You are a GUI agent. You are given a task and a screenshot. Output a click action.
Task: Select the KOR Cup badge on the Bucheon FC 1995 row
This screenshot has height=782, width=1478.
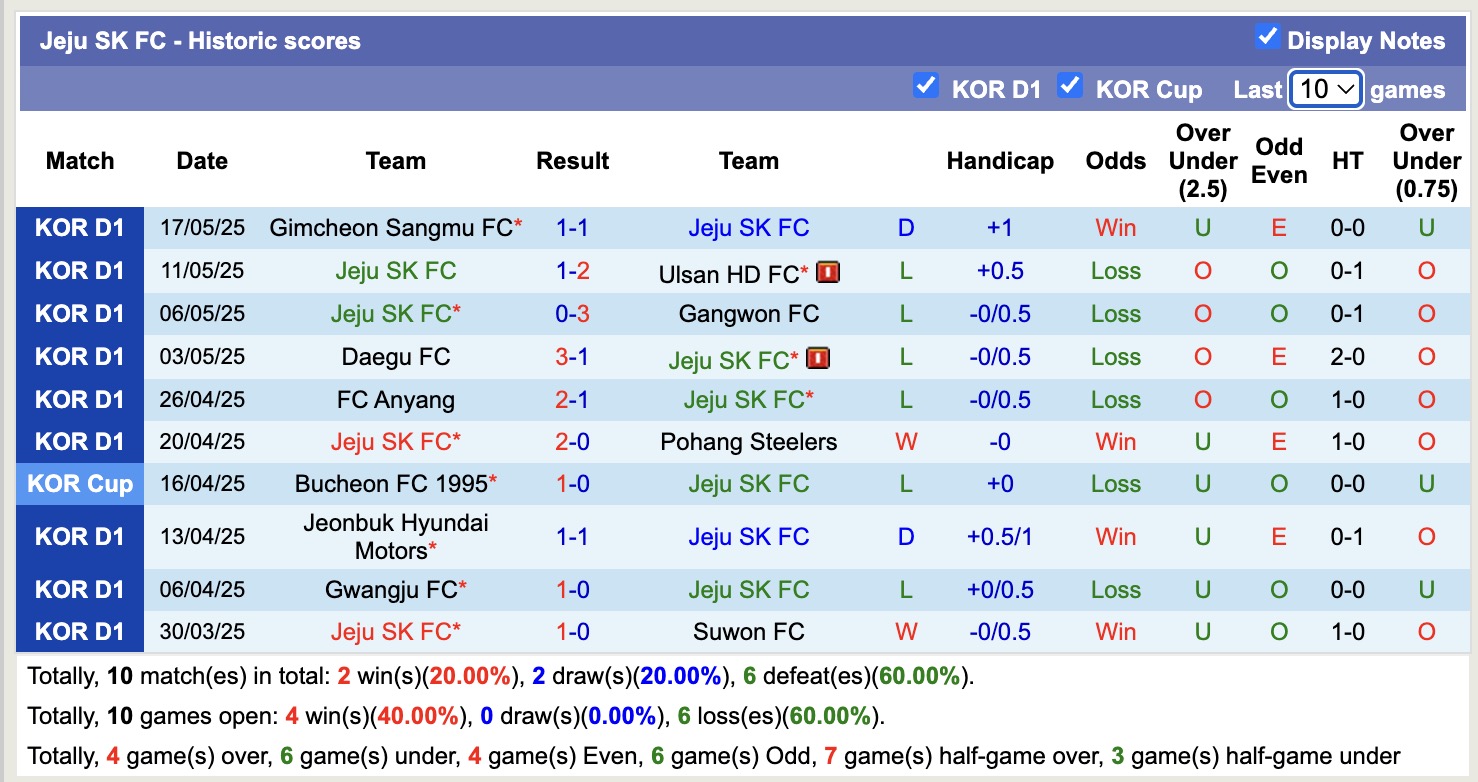(x=79, y=484)
